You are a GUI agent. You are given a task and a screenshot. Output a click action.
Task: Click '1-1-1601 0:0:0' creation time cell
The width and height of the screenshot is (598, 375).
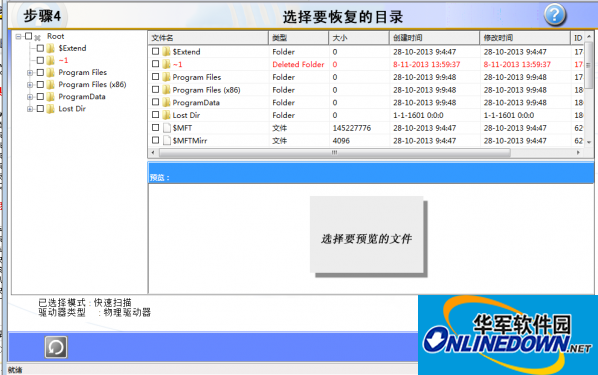418,115
